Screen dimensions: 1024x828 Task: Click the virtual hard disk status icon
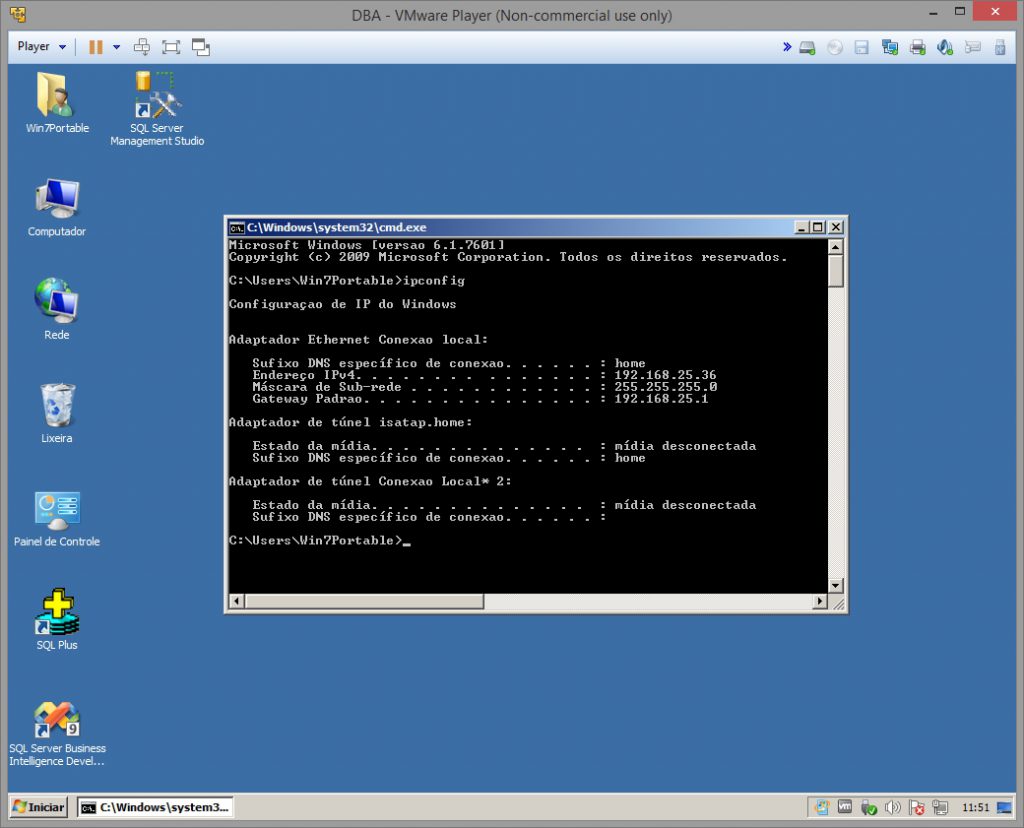click(x=806, y=46)
